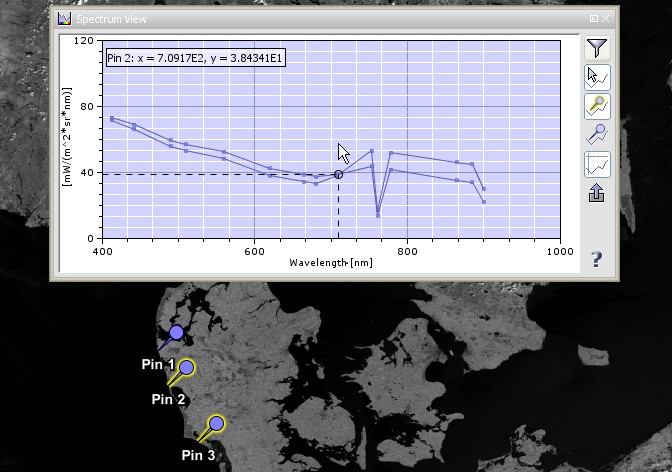Open help with the question mark icon

pos(596,259)
